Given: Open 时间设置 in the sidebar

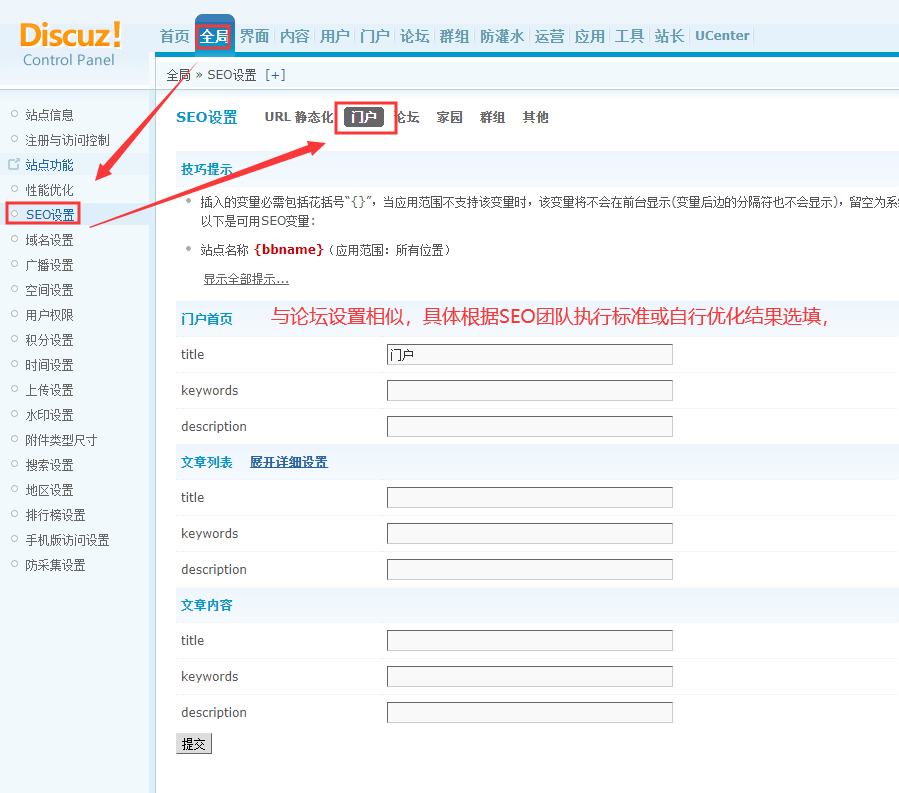Looking at the screenshot, I should click(49, 365).
